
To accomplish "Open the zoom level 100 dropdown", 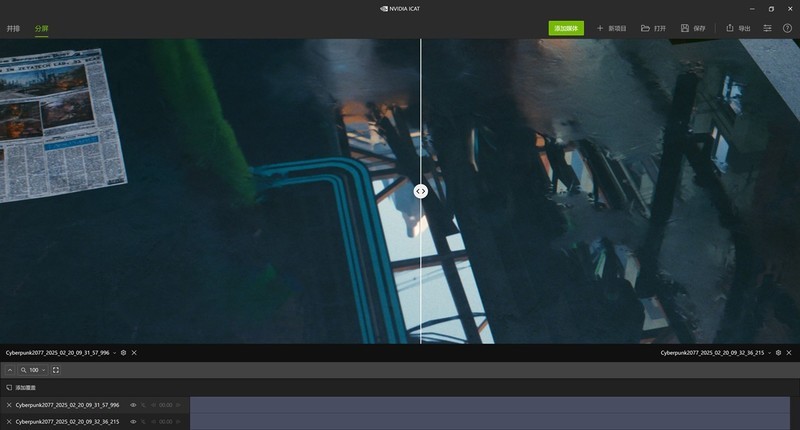I will 34,370.
